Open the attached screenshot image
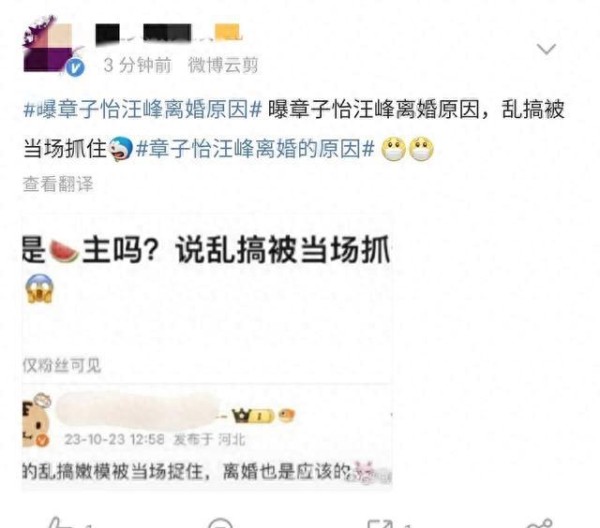This screenshot has width=600, height=528. point(207,354)
